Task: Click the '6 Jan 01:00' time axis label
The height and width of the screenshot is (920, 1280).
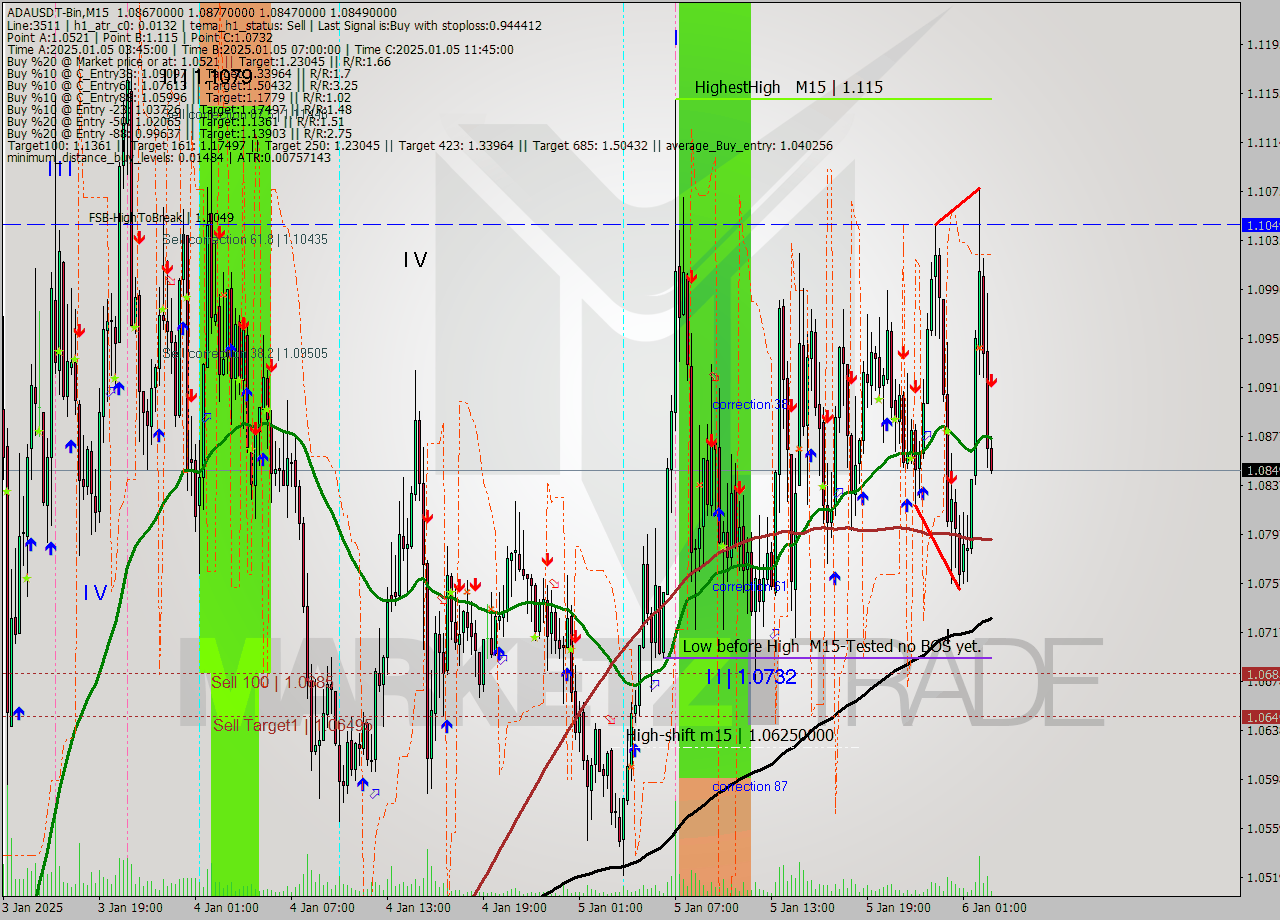Action: click(x=994, y=908)
